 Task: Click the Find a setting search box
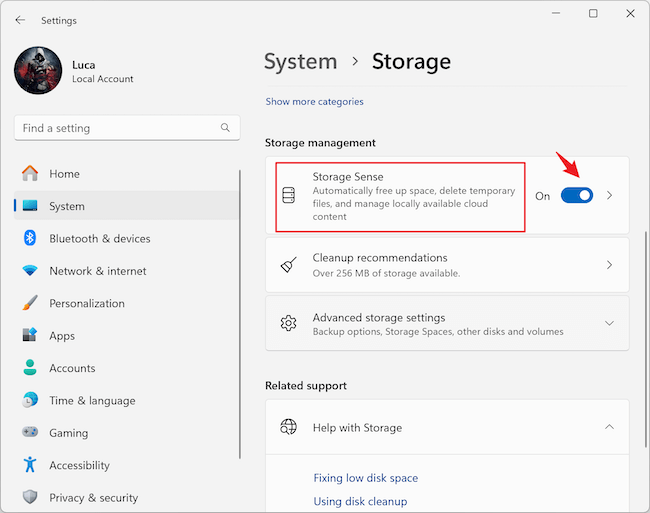[127, 128]
